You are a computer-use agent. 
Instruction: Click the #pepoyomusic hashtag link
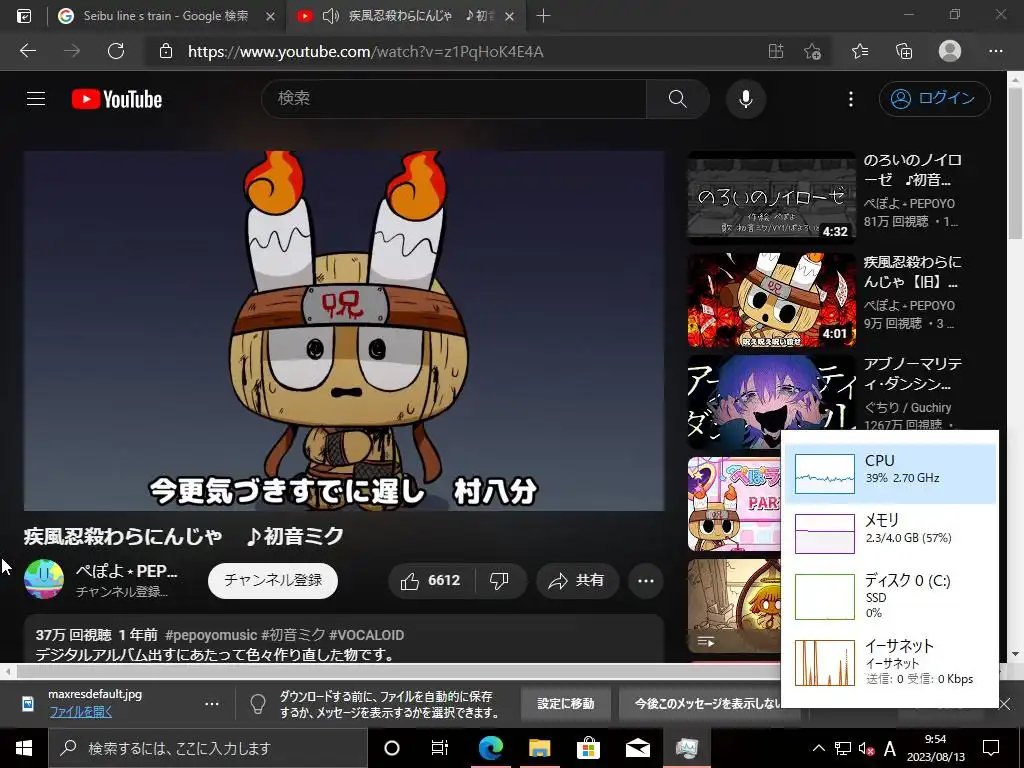point(211,635)
